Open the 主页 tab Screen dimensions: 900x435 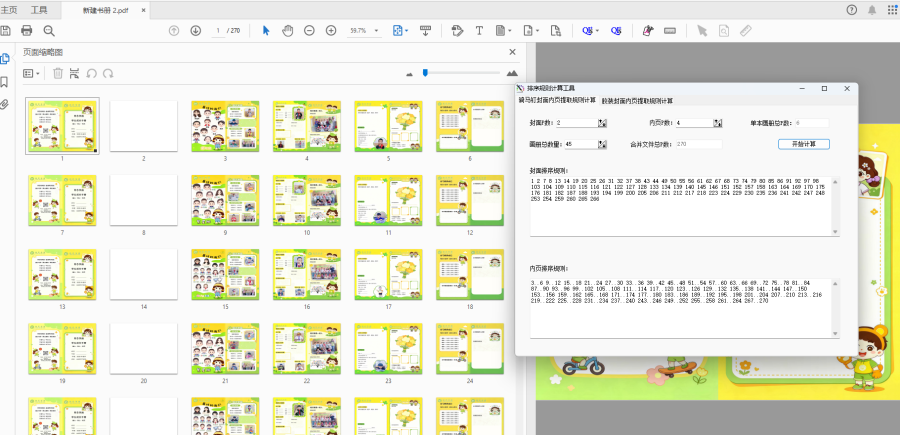click(x=9, y=10)
